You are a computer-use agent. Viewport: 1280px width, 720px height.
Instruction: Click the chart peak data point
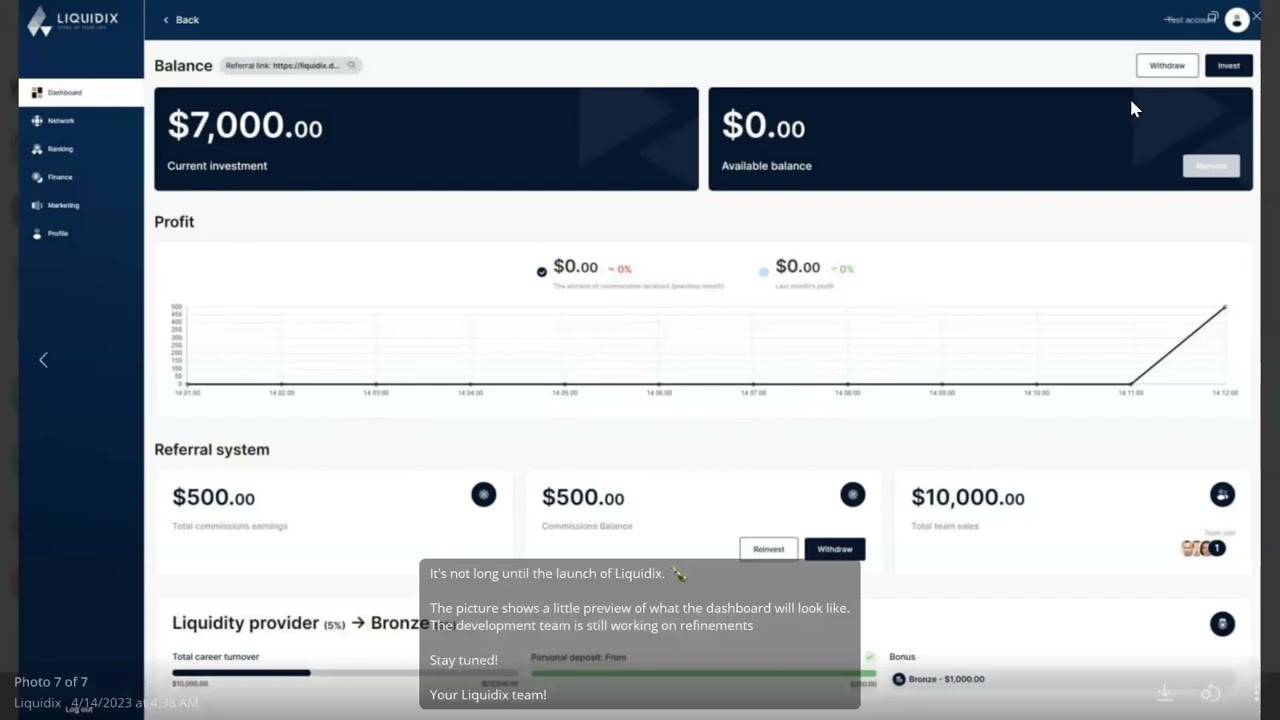coord(1225,307)
